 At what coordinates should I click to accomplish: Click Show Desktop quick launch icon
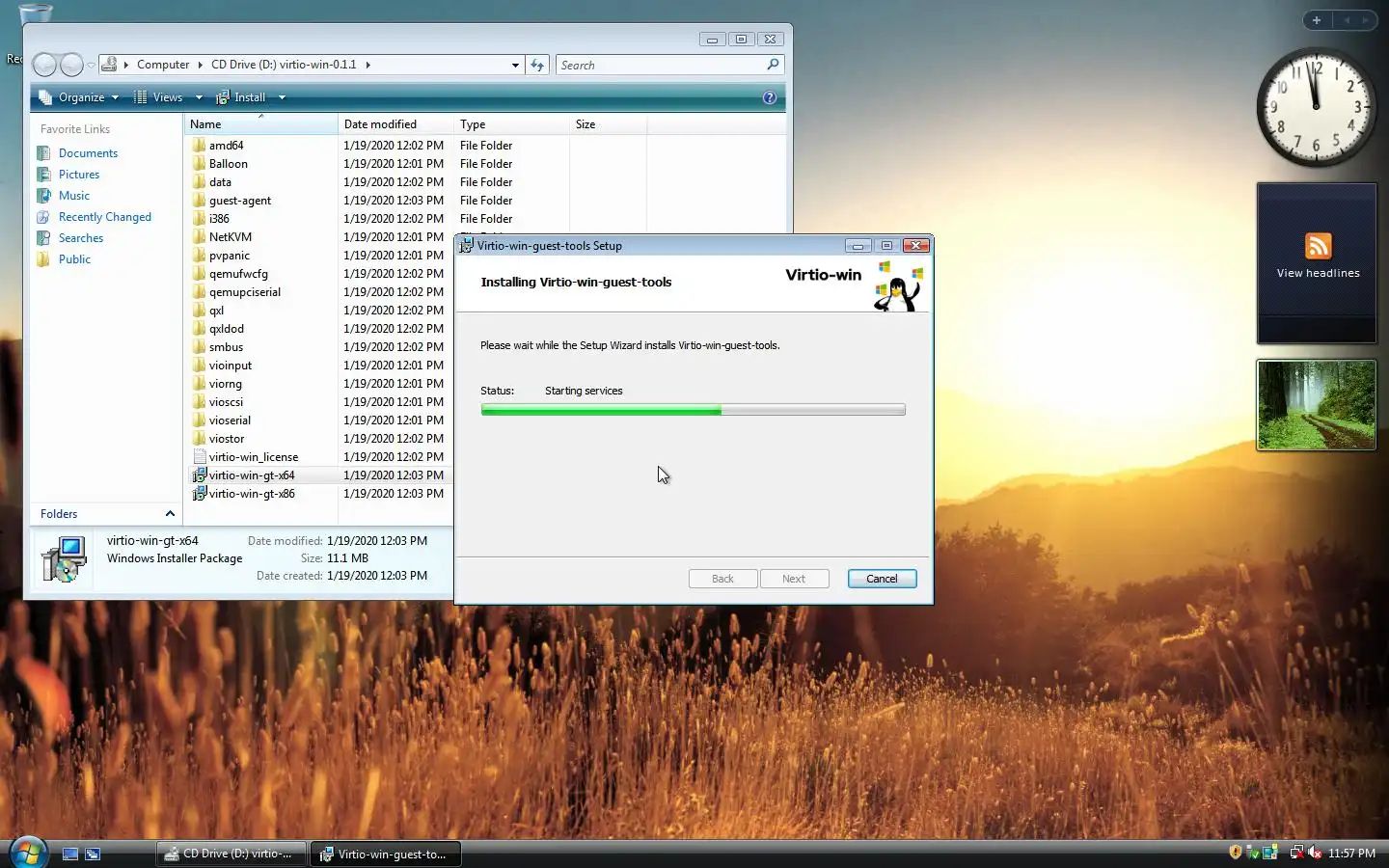tap(70, 854)
